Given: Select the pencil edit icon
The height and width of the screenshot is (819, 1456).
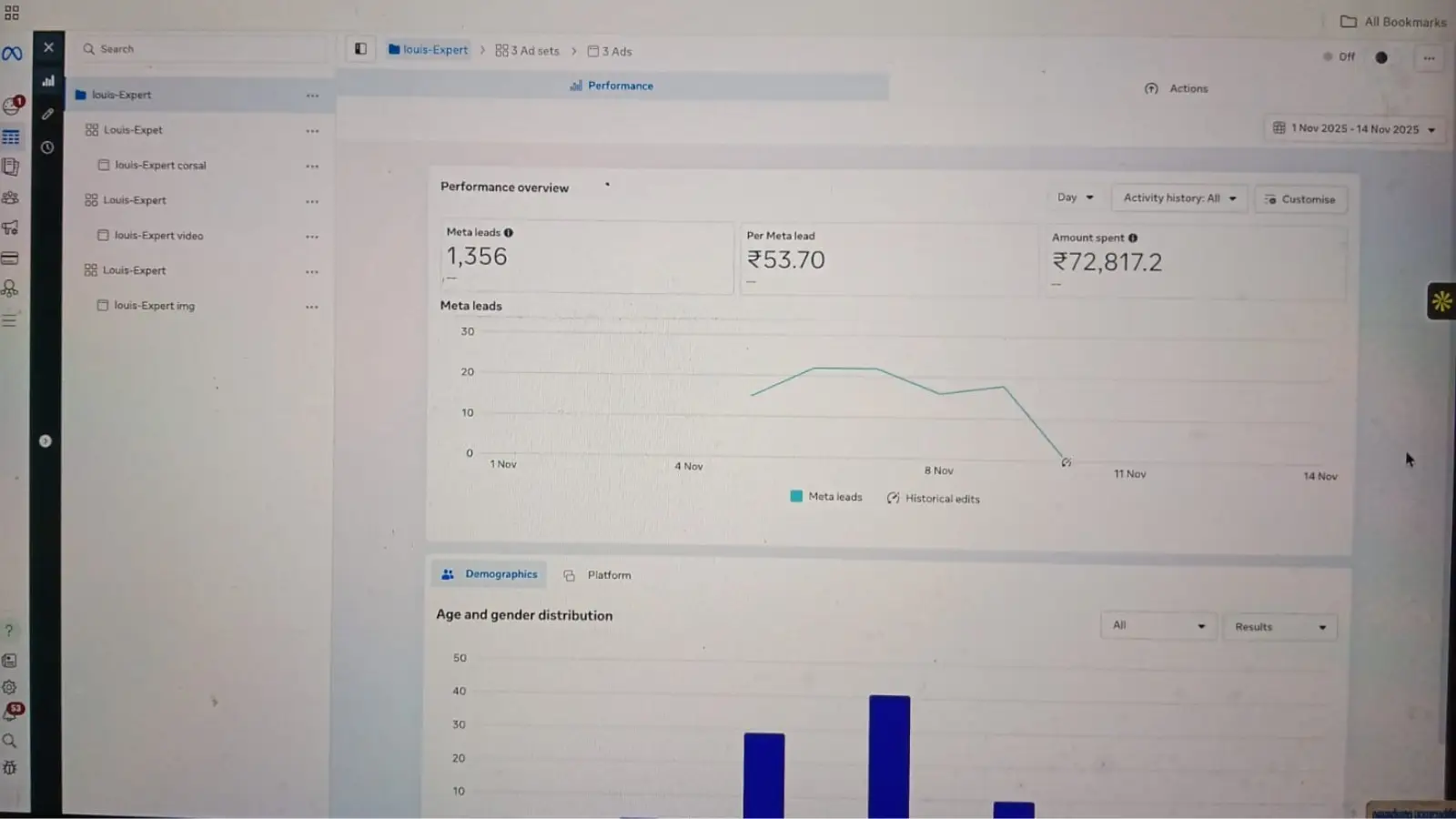Looking at the screenshot, I should click(47, 115).
